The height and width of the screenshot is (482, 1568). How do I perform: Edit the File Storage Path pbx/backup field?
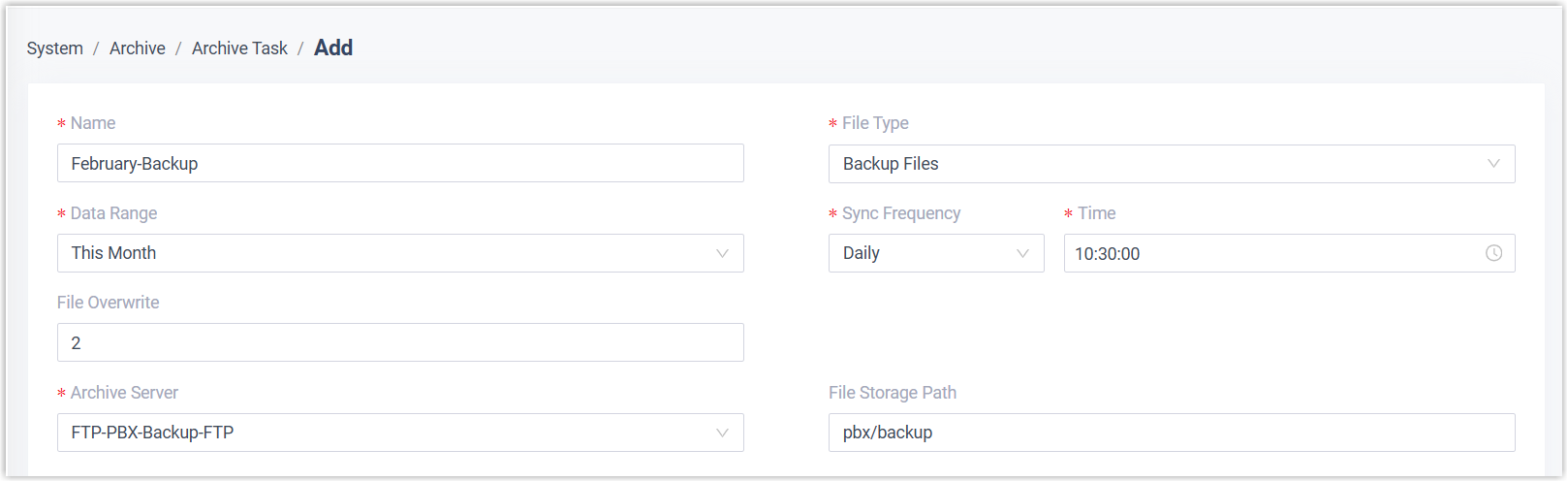[x=1171, y=433]
